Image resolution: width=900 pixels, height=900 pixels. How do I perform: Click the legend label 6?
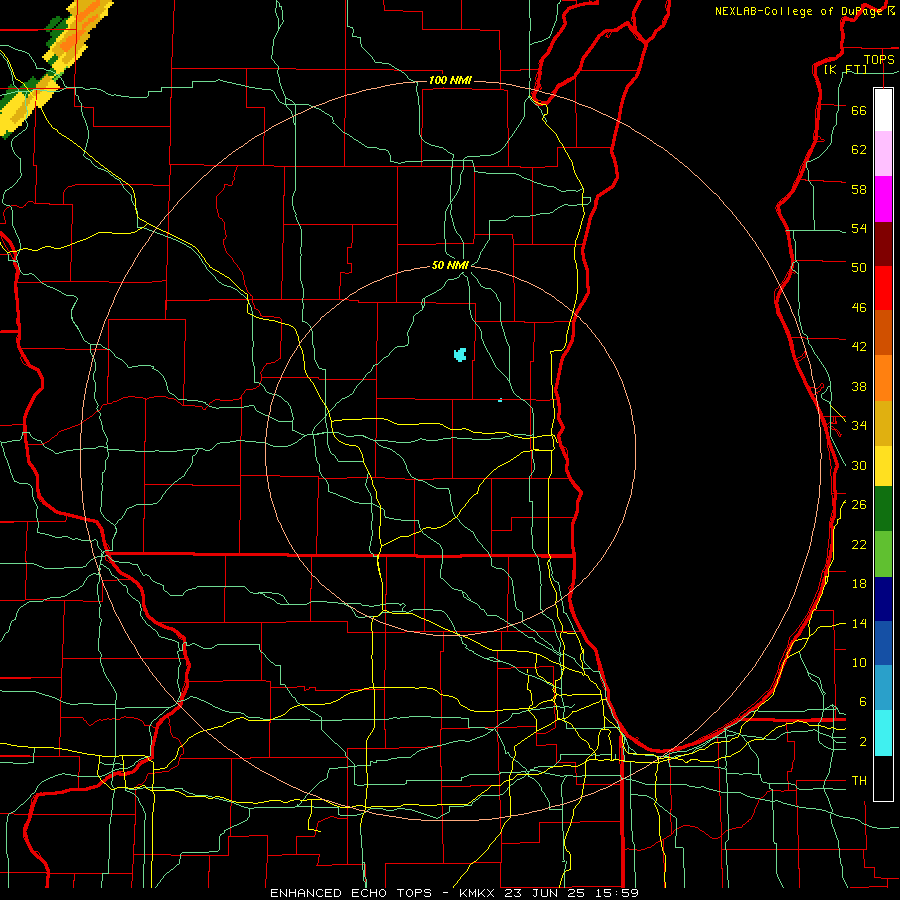(863, 702)
